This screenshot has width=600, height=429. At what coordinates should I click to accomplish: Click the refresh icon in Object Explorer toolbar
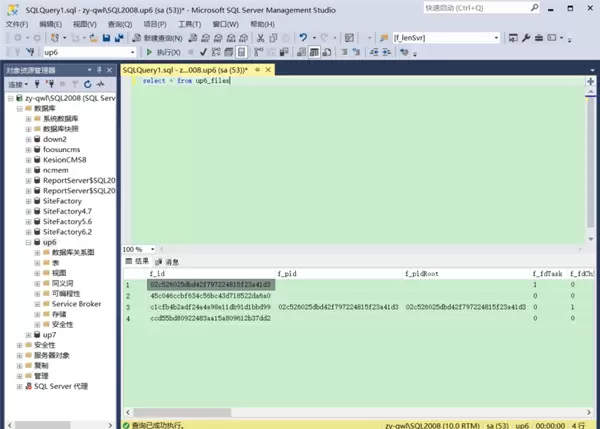click(x=87, y=85)
